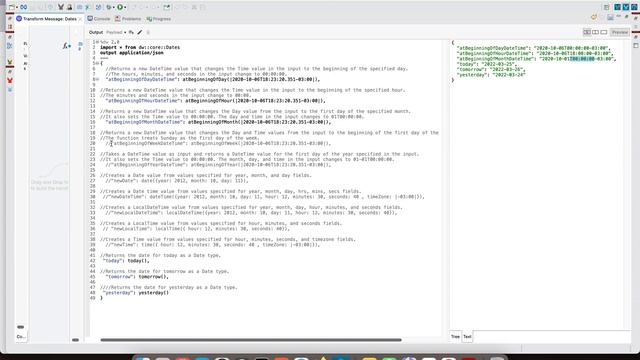640x360 pixels.
Task: Click the external-window icon in top toolbar
Action: [167, 7]
